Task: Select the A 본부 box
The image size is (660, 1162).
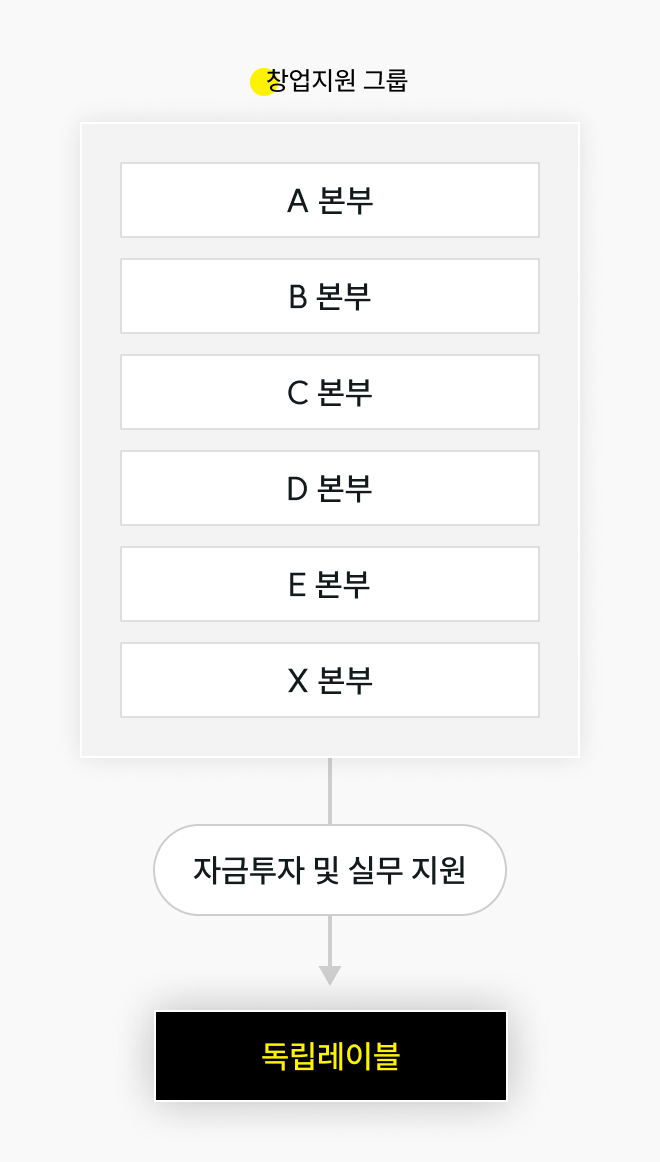Action: (330, 200)
